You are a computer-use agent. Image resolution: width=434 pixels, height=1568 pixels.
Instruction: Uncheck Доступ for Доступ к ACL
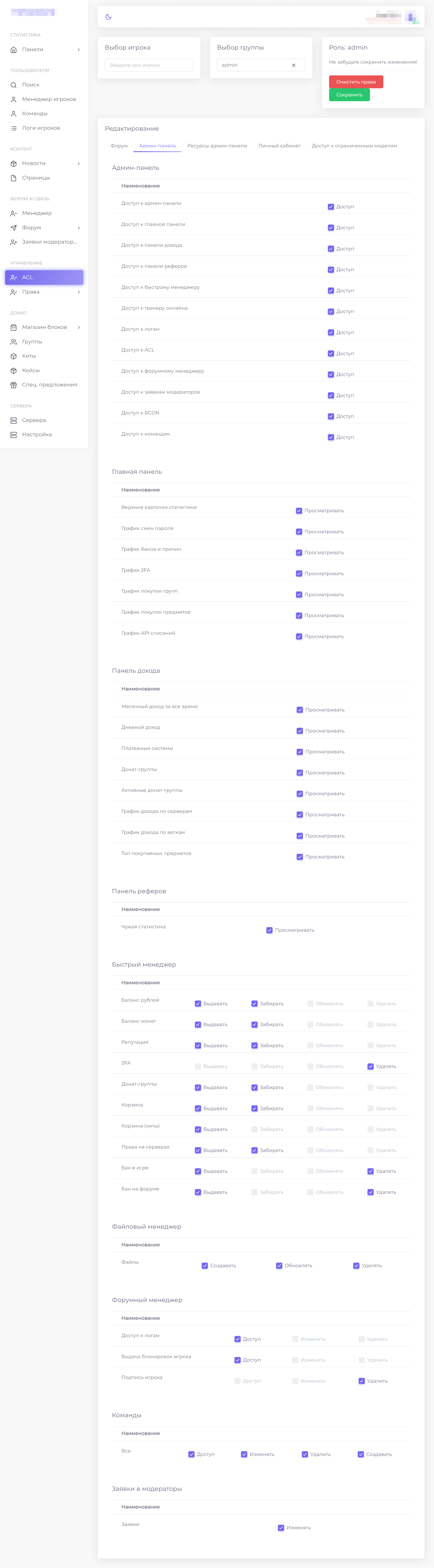(x=331, y=354)
